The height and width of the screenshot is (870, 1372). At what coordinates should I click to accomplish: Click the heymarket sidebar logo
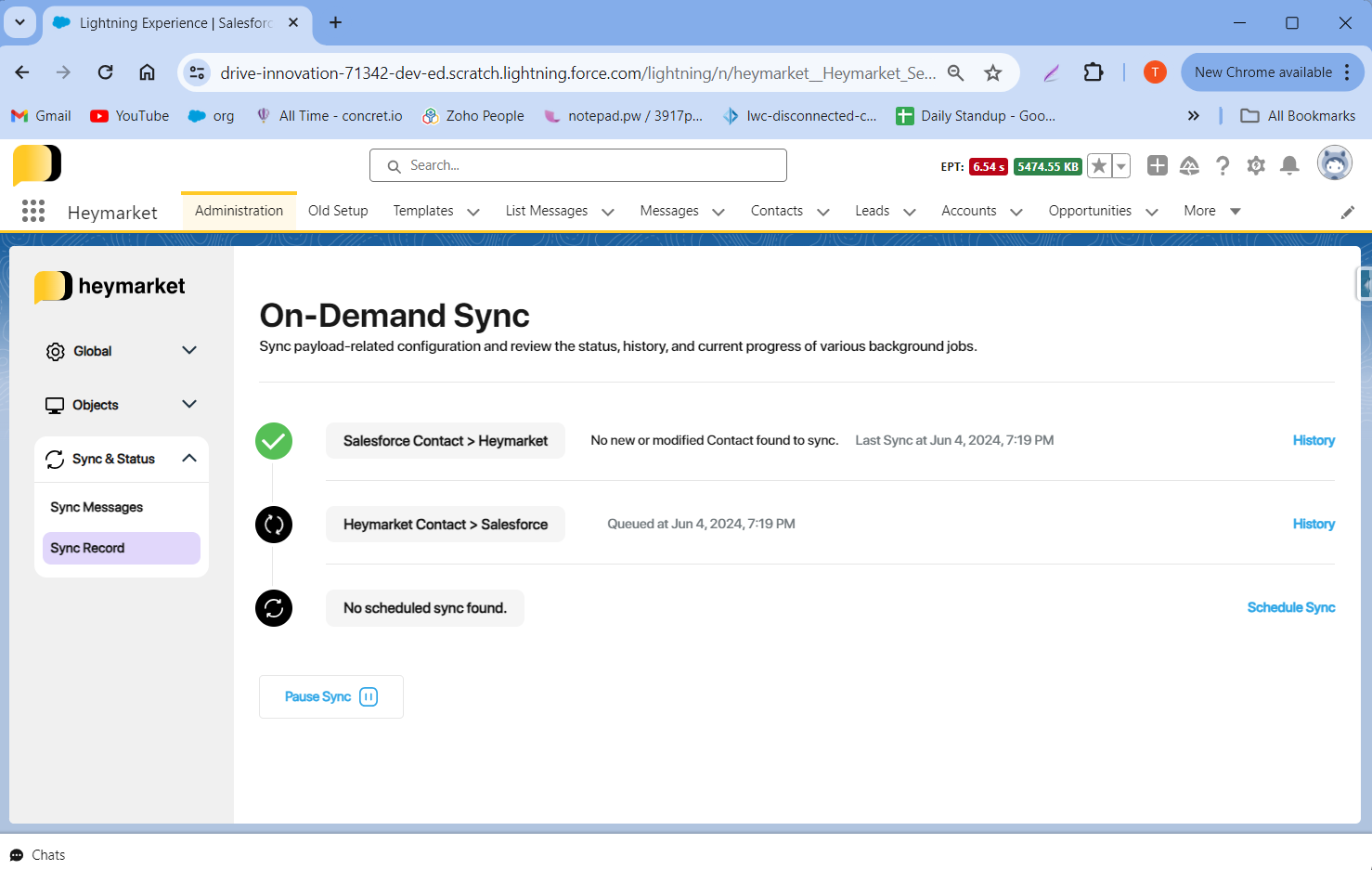click(110, 287)
